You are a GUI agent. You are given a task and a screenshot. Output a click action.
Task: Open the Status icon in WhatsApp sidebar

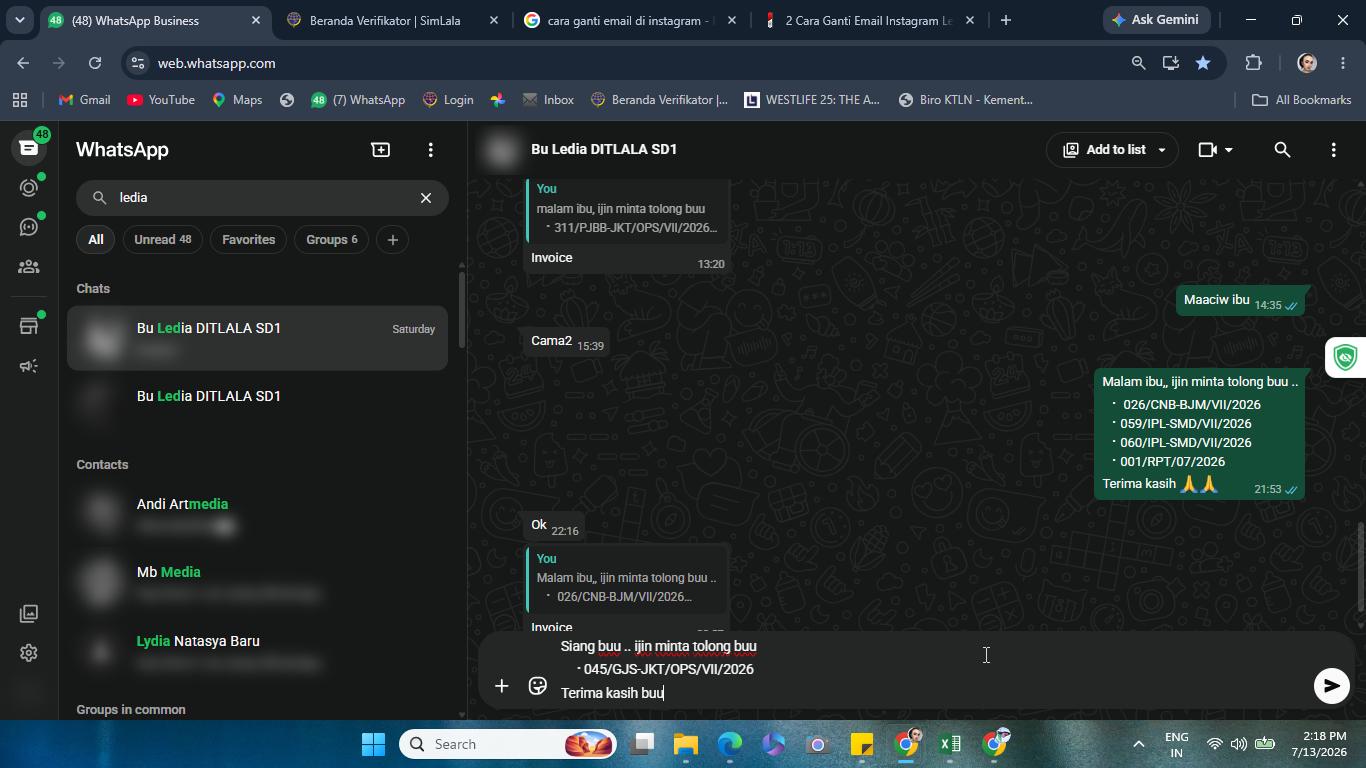29,187
